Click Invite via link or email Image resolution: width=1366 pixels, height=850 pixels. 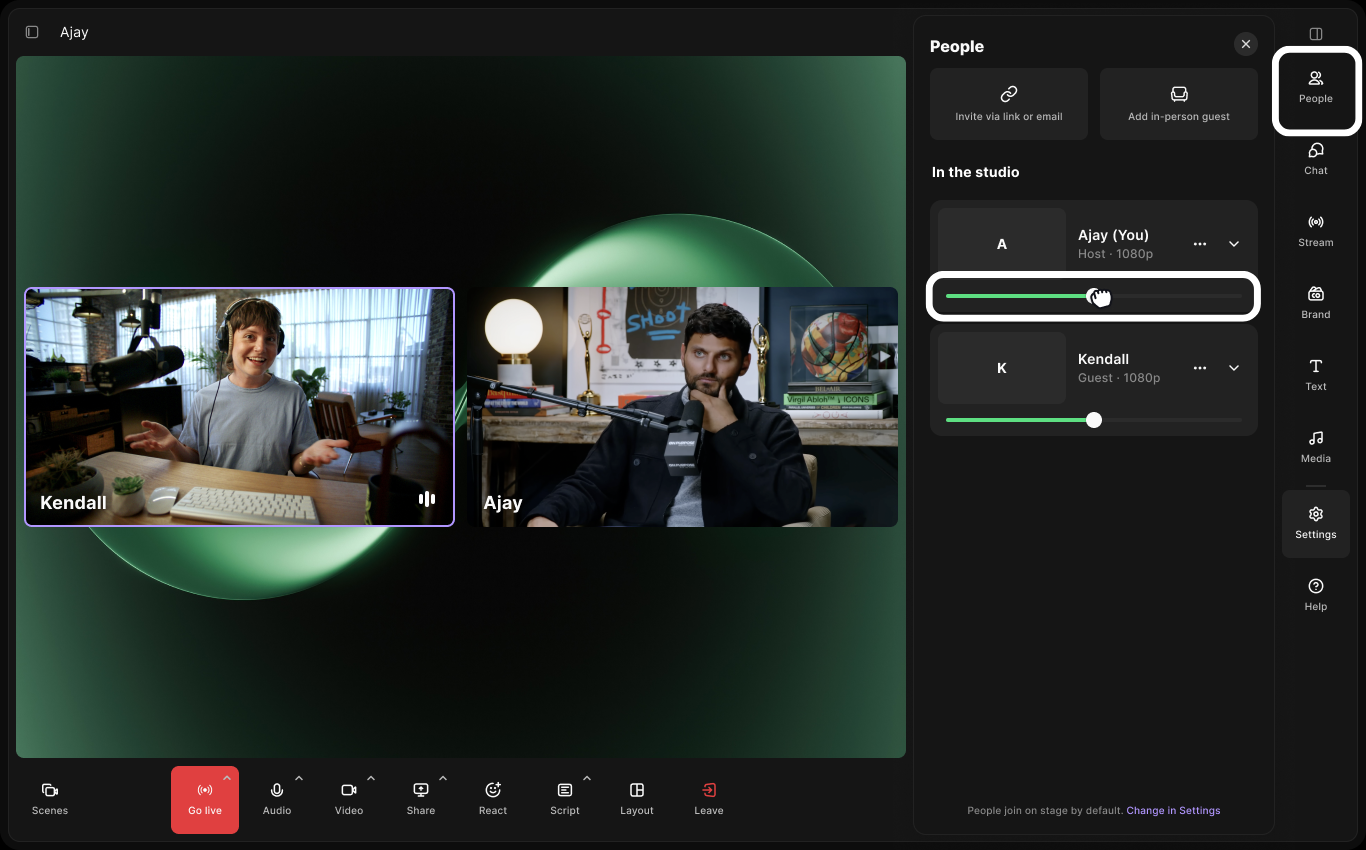(x=1009, y=104)
